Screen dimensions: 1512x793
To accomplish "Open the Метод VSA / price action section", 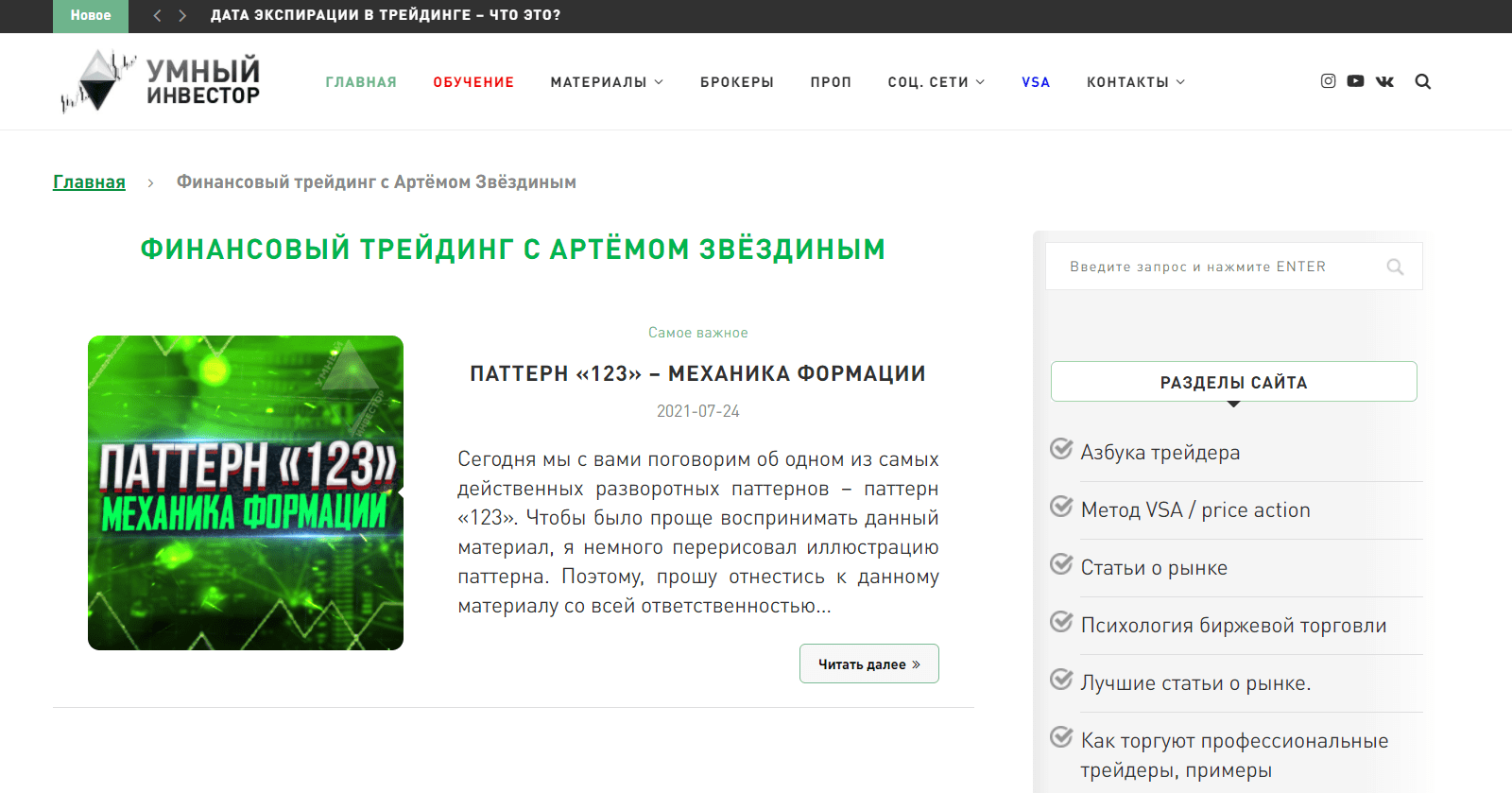I will point(1195,510).
